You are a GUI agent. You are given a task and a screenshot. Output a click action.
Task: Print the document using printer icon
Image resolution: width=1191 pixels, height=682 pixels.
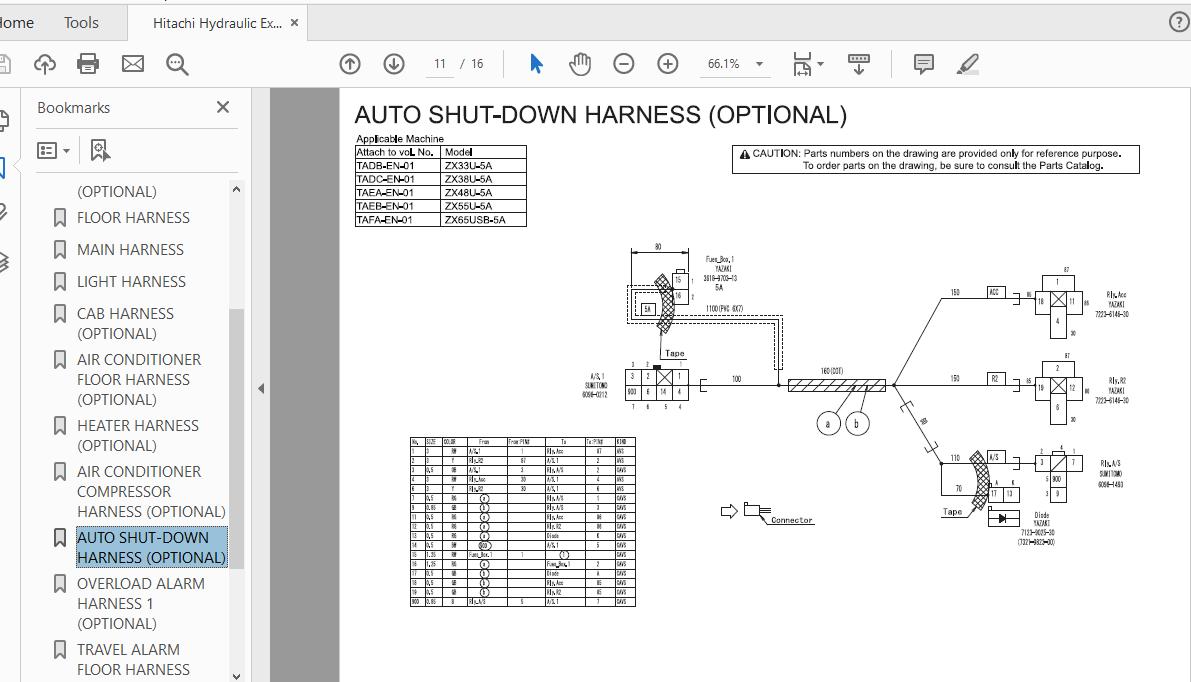coord(88,64)
